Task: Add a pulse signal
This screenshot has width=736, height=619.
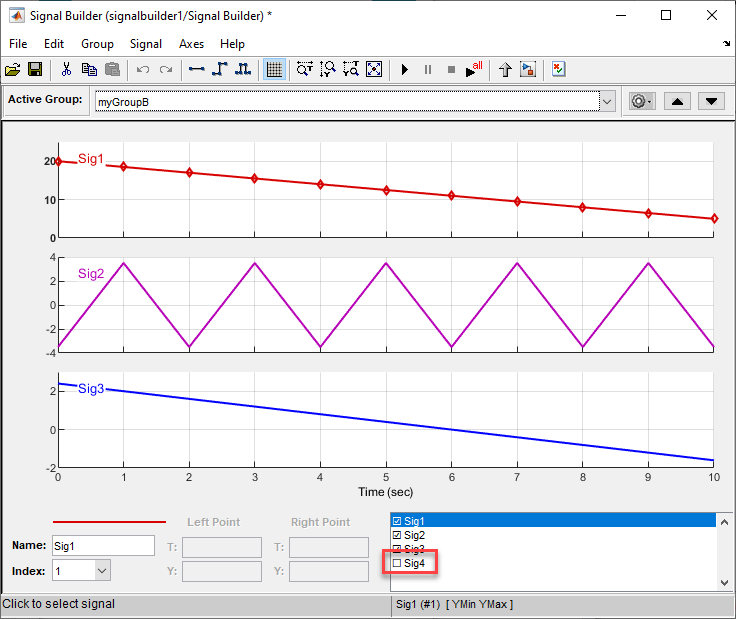Action: [243, 70]
